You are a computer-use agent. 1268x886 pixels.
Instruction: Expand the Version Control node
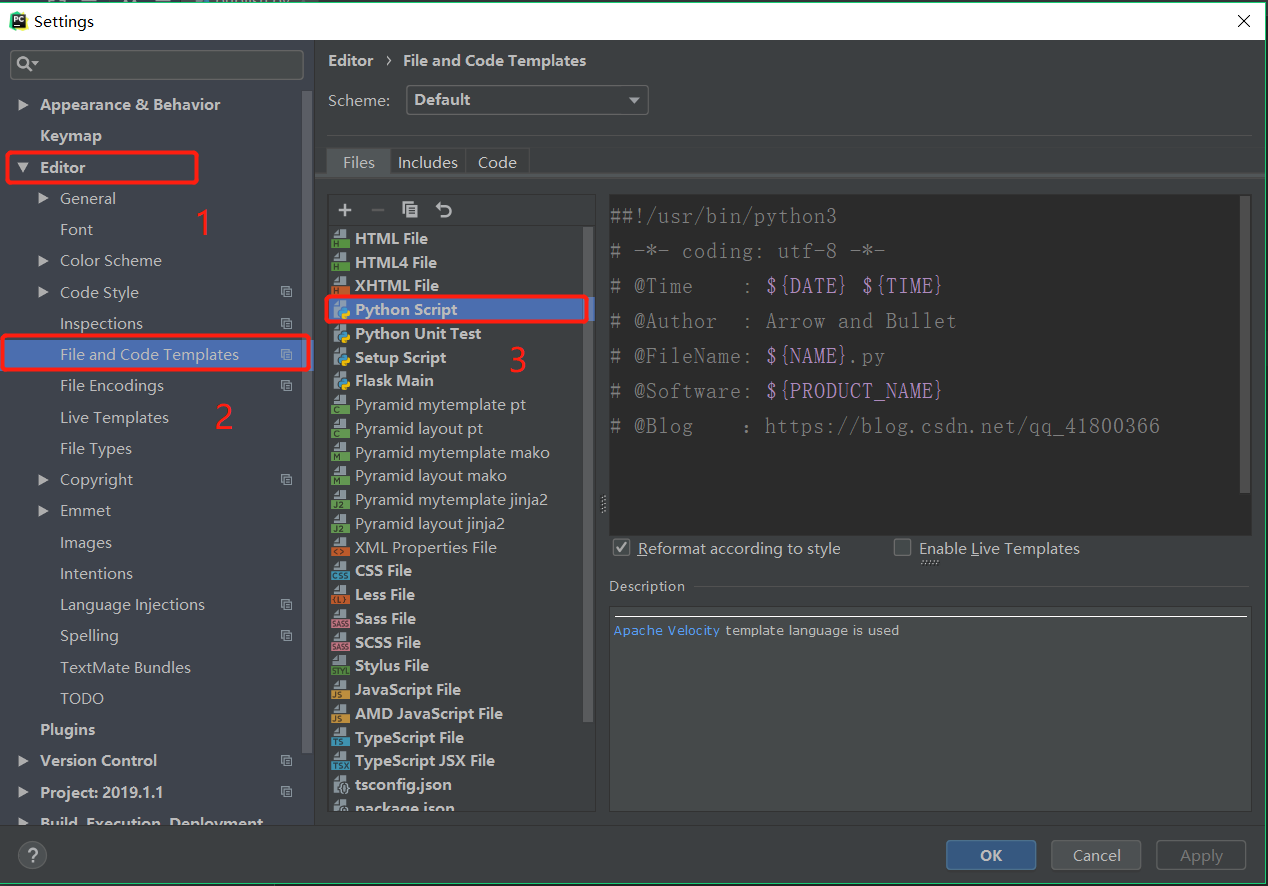point(23,761)
